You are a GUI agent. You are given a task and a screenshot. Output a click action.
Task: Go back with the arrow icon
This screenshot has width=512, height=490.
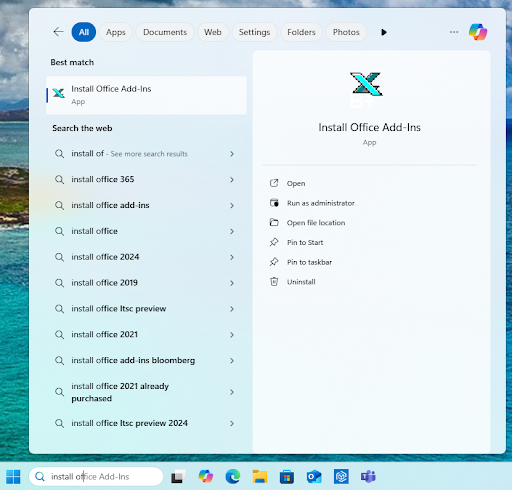pos(58,32)
